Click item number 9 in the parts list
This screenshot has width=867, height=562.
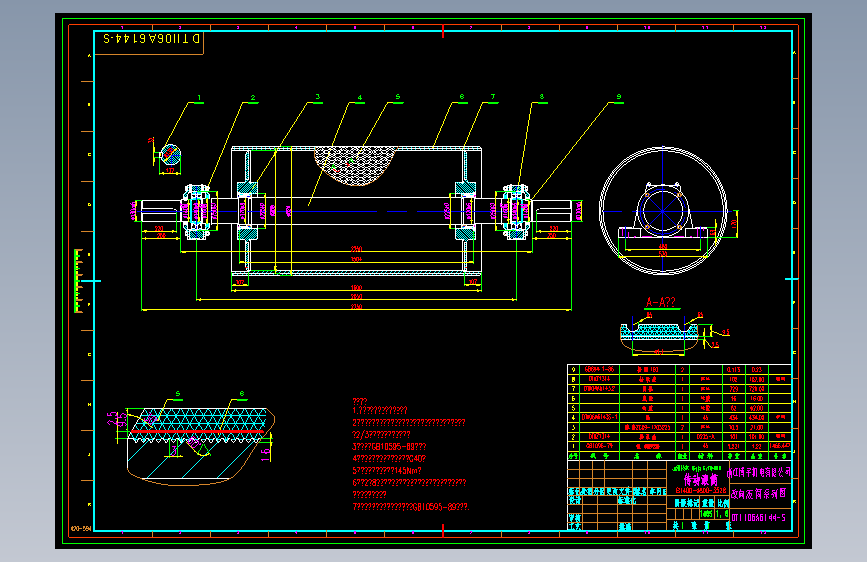coord(573,370)
